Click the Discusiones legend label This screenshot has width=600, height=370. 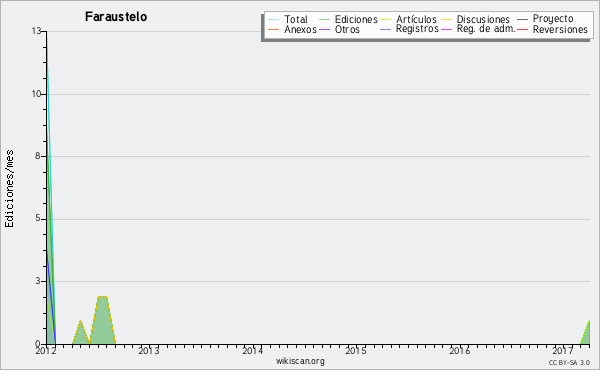point(483,19)
